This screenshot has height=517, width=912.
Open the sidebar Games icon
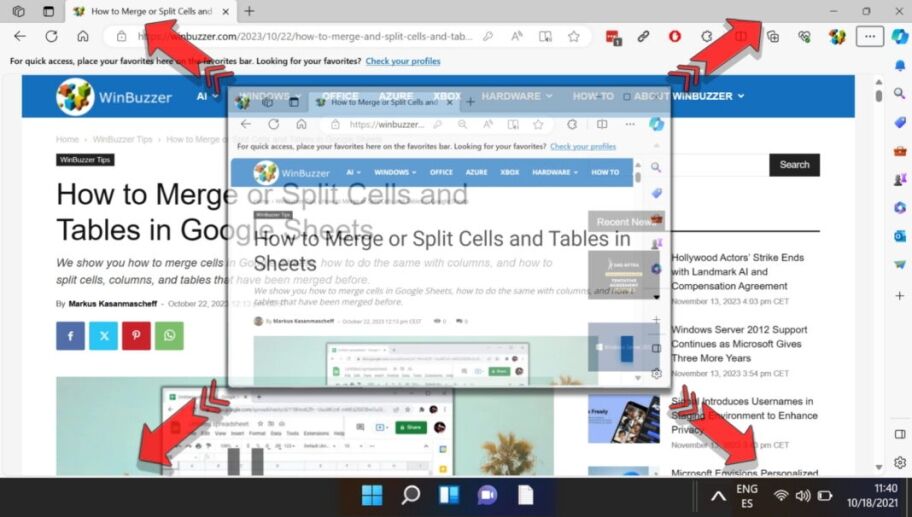pyautogui.click(x=900, y=180)
